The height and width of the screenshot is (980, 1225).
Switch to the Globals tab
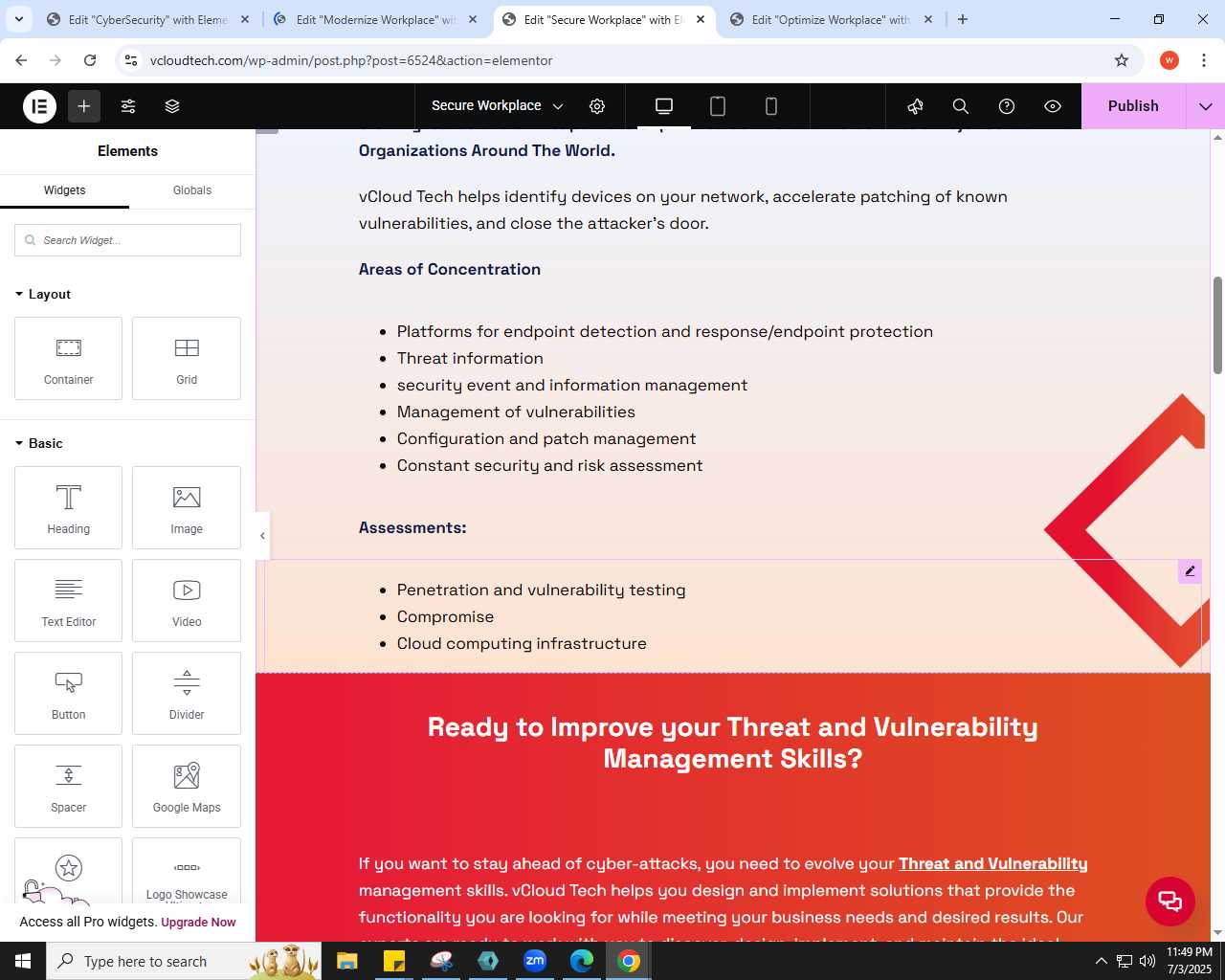click(192, 190)
